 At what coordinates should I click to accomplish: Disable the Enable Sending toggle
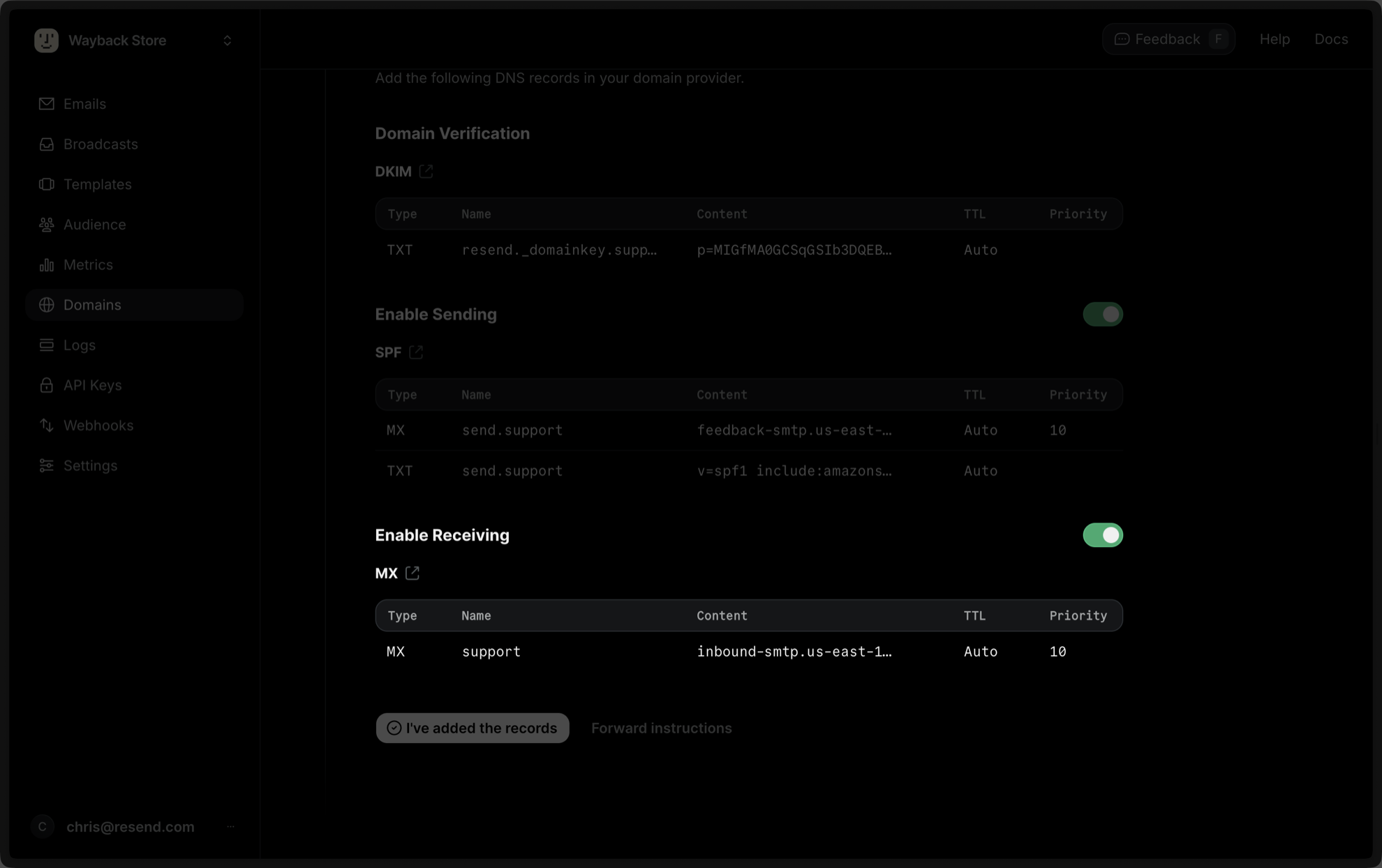(1103, 314)
